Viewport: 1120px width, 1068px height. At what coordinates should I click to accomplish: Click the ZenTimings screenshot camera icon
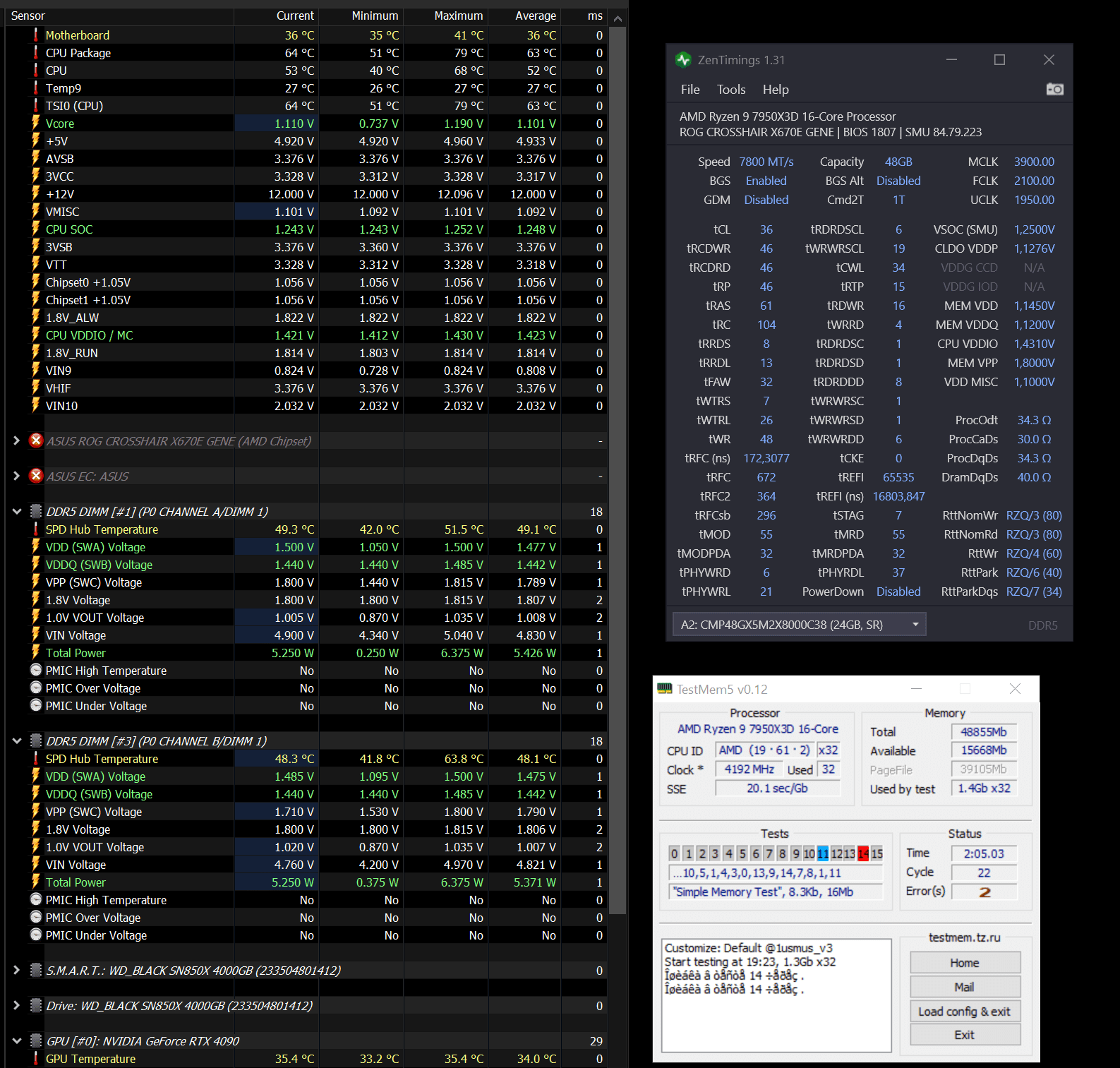[x=1054, y=89]
